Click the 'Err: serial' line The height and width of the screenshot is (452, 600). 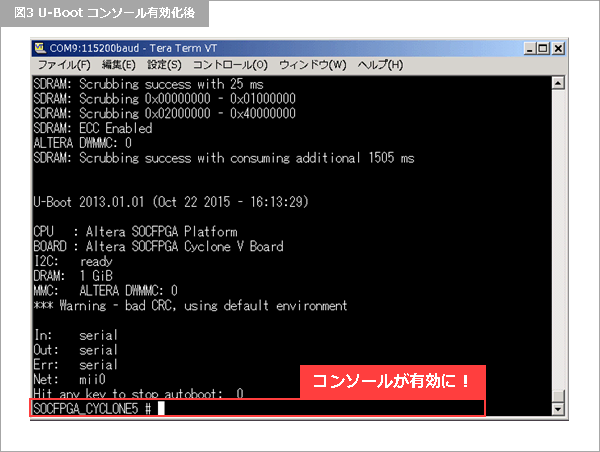[x=75, y=365]
